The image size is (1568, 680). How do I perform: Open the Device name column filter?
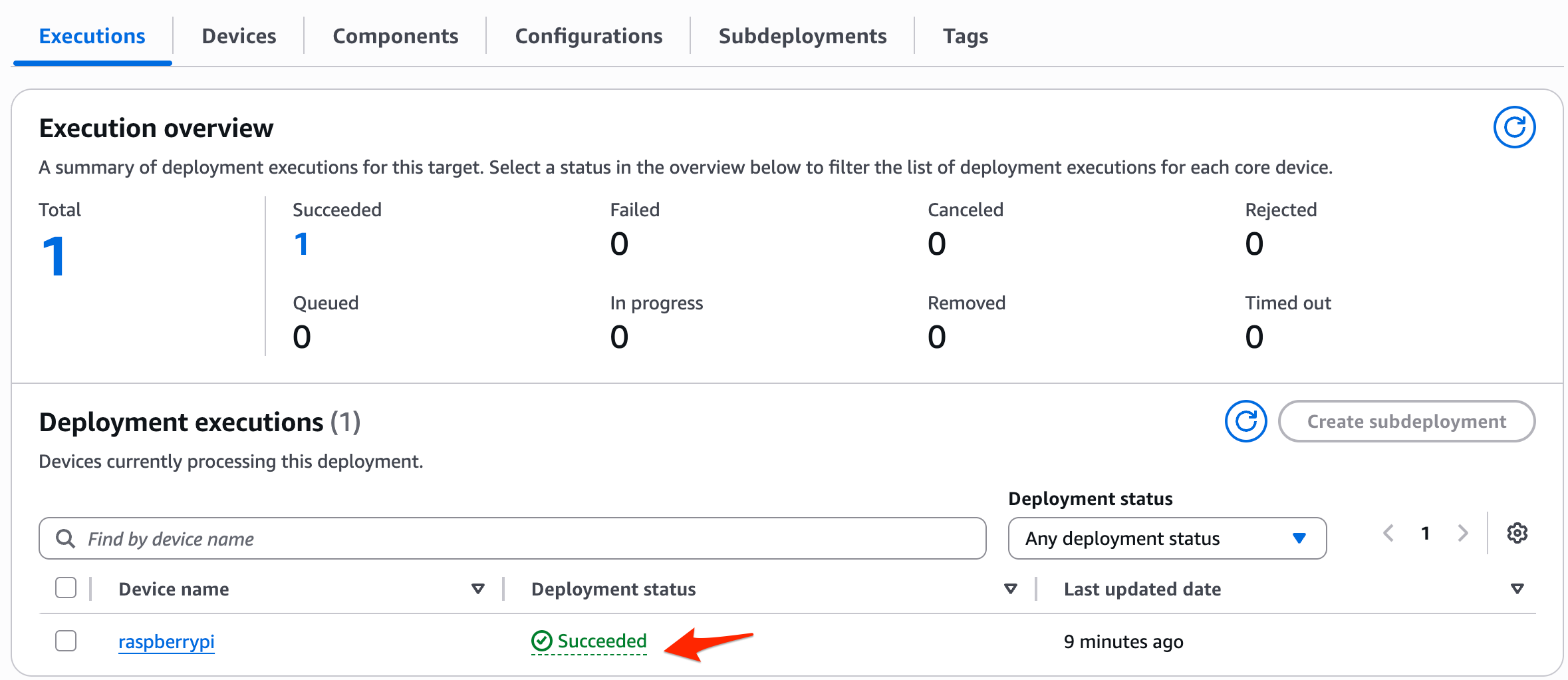point(477,588)
